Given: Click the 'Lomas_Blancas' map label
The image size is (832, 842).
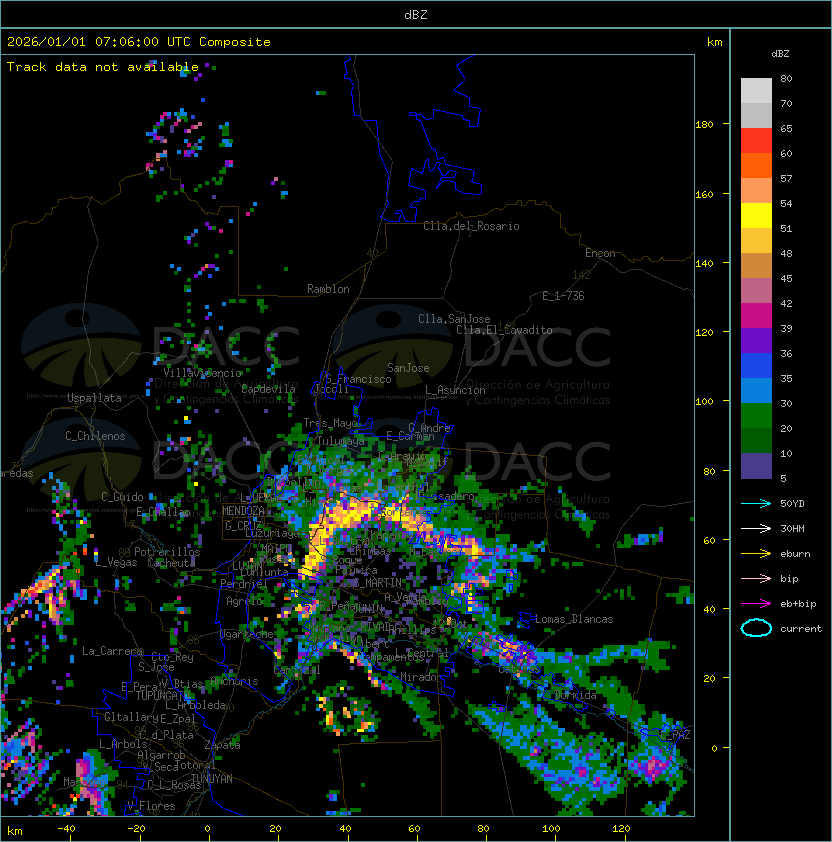Looking at the screenshot, I should 574,619.
